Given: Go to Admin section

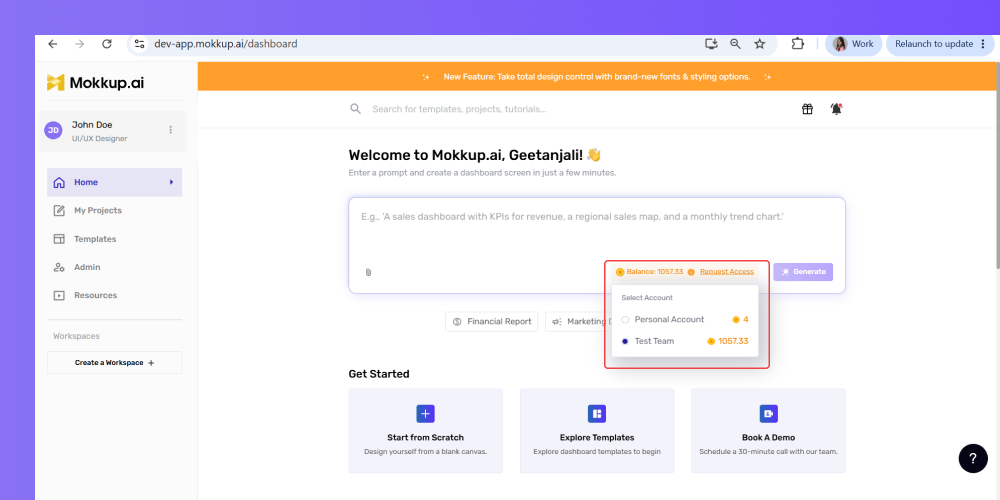Looking at the screenshot, I should click(115, 267).
